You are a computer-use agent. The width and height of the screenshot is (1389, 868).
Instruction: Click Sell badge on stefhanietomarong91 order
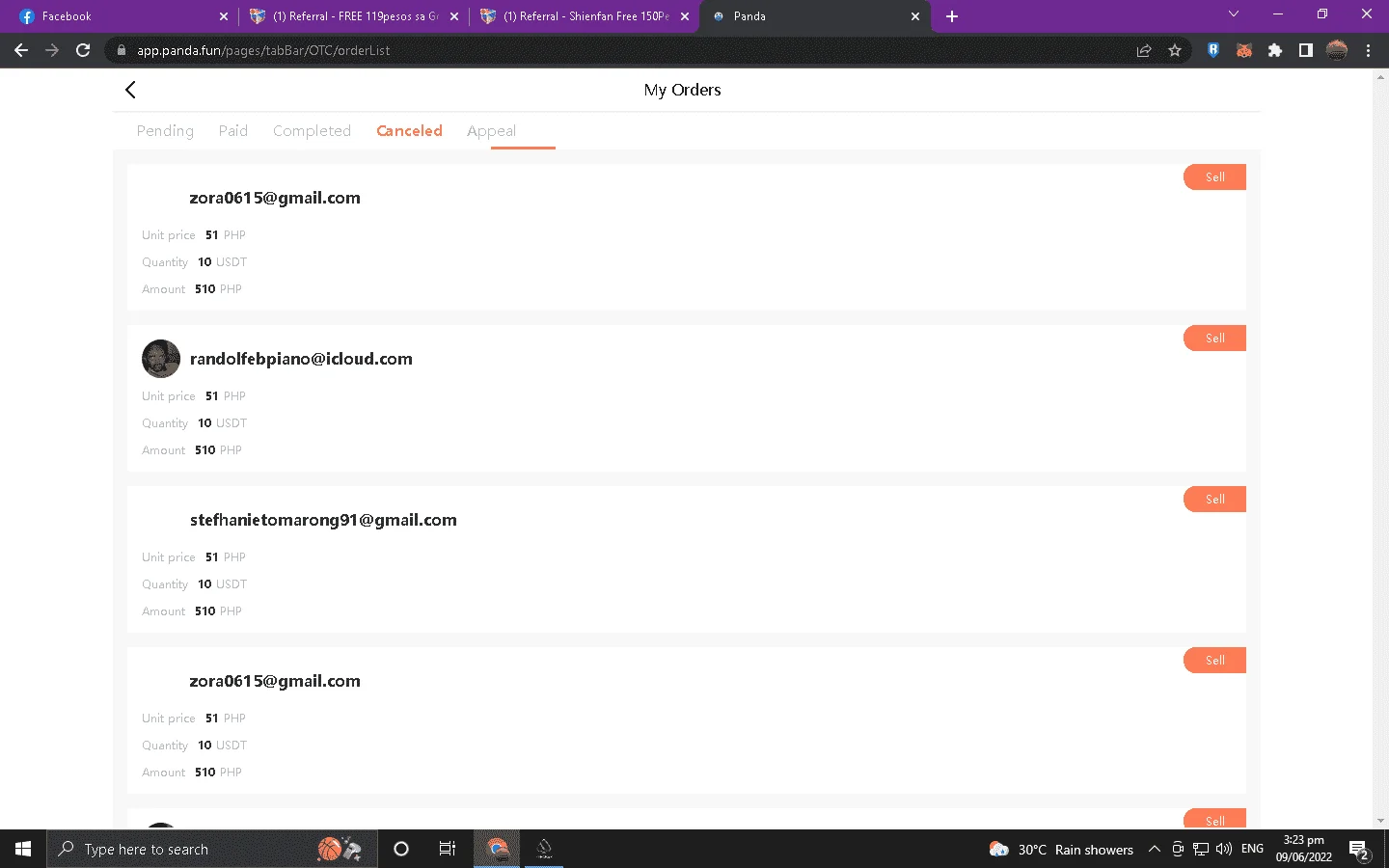pyautogui.click(x=1214, y=500)
